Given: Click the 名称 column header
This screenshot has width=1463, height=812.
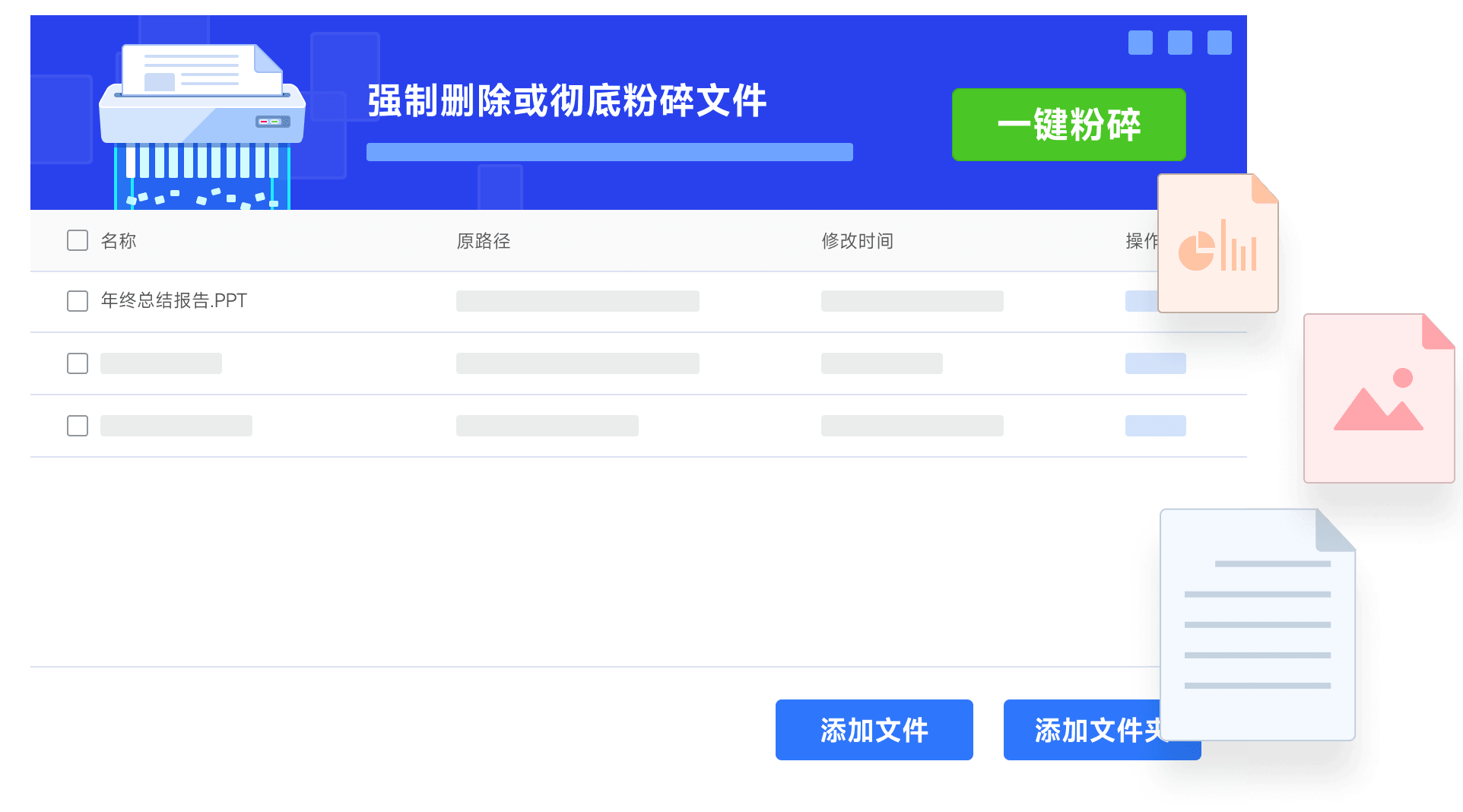Looking at the screenshot, I should (x=119, y=241).
